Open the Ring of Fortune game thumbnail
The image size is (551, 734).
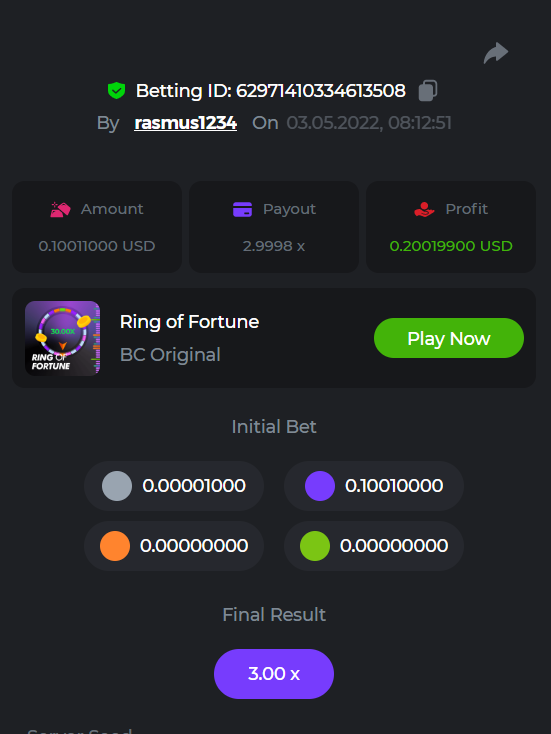click(62, 338)
